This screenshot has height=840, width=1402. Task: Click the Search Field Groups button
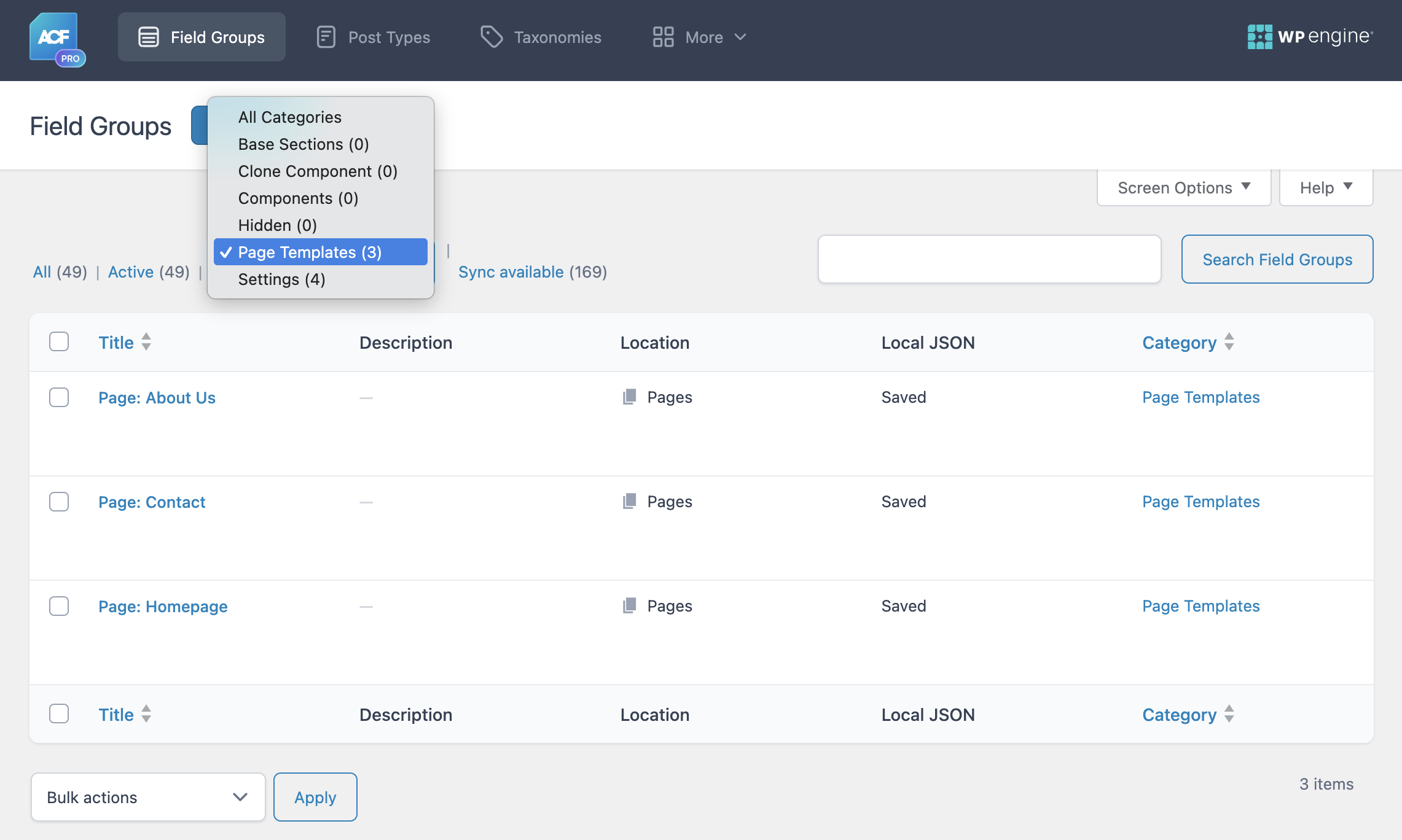(x=1277, y=259)
